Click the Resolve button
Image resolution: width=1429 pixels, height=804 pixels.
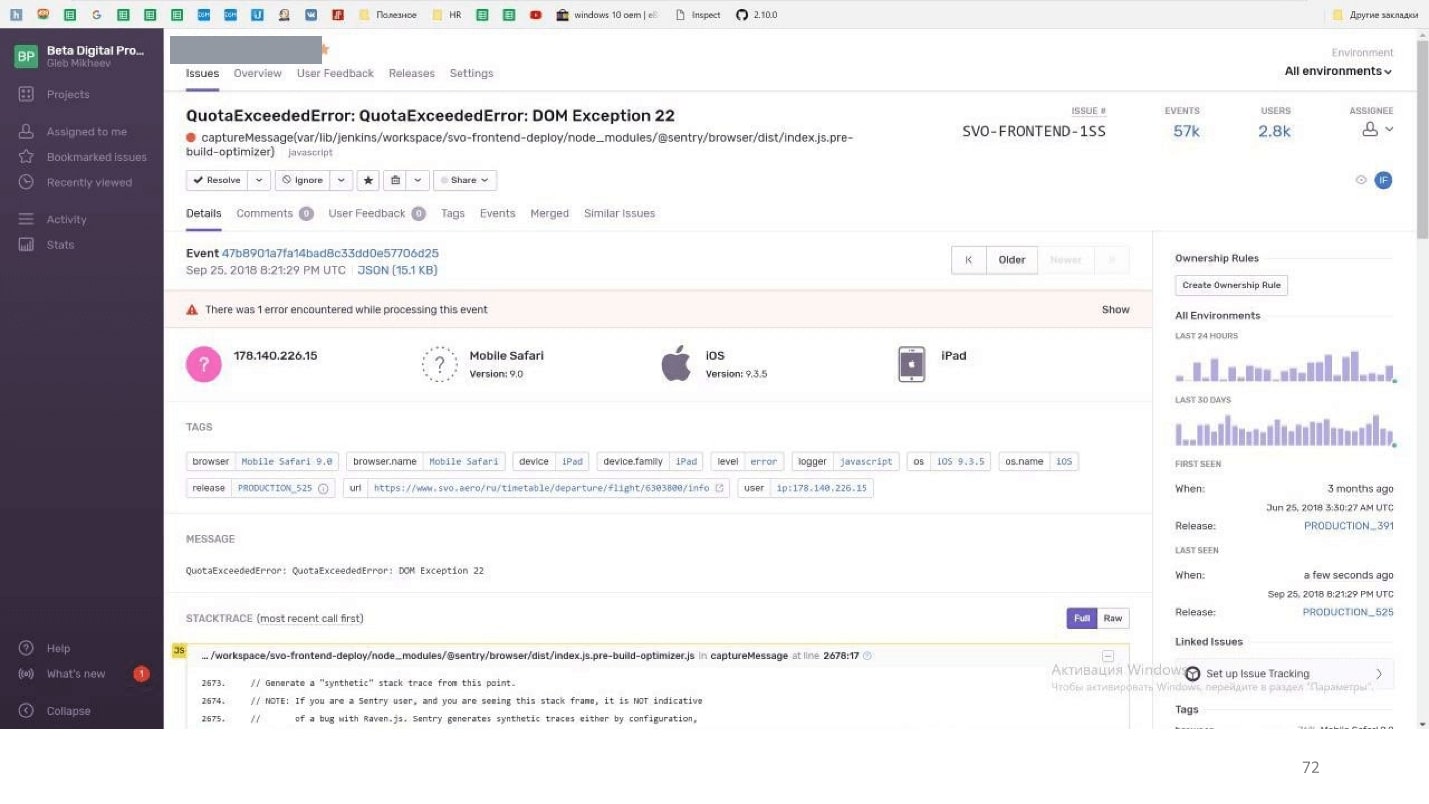pos(217,180)
